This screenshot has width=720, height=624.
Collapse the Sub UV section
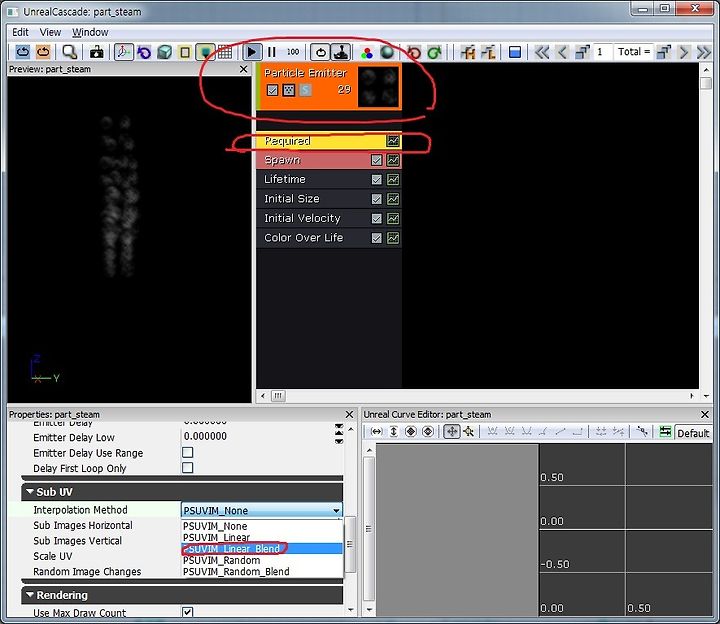click(30, 492)
